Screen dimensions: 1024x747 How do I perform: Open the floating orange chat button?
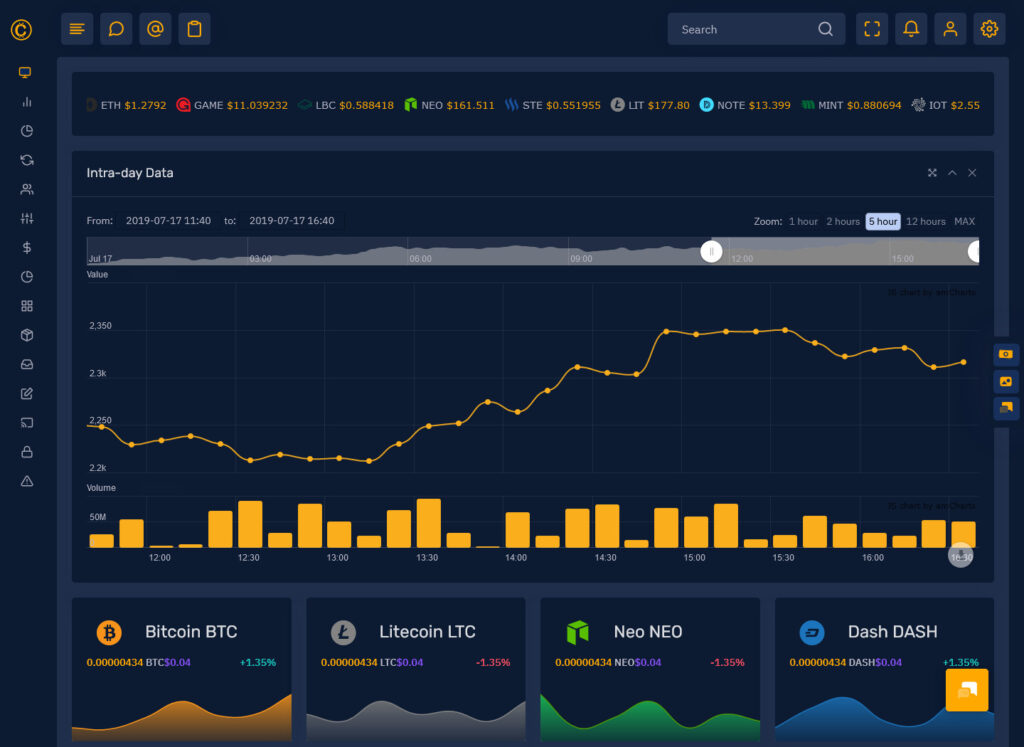[967, 690]
